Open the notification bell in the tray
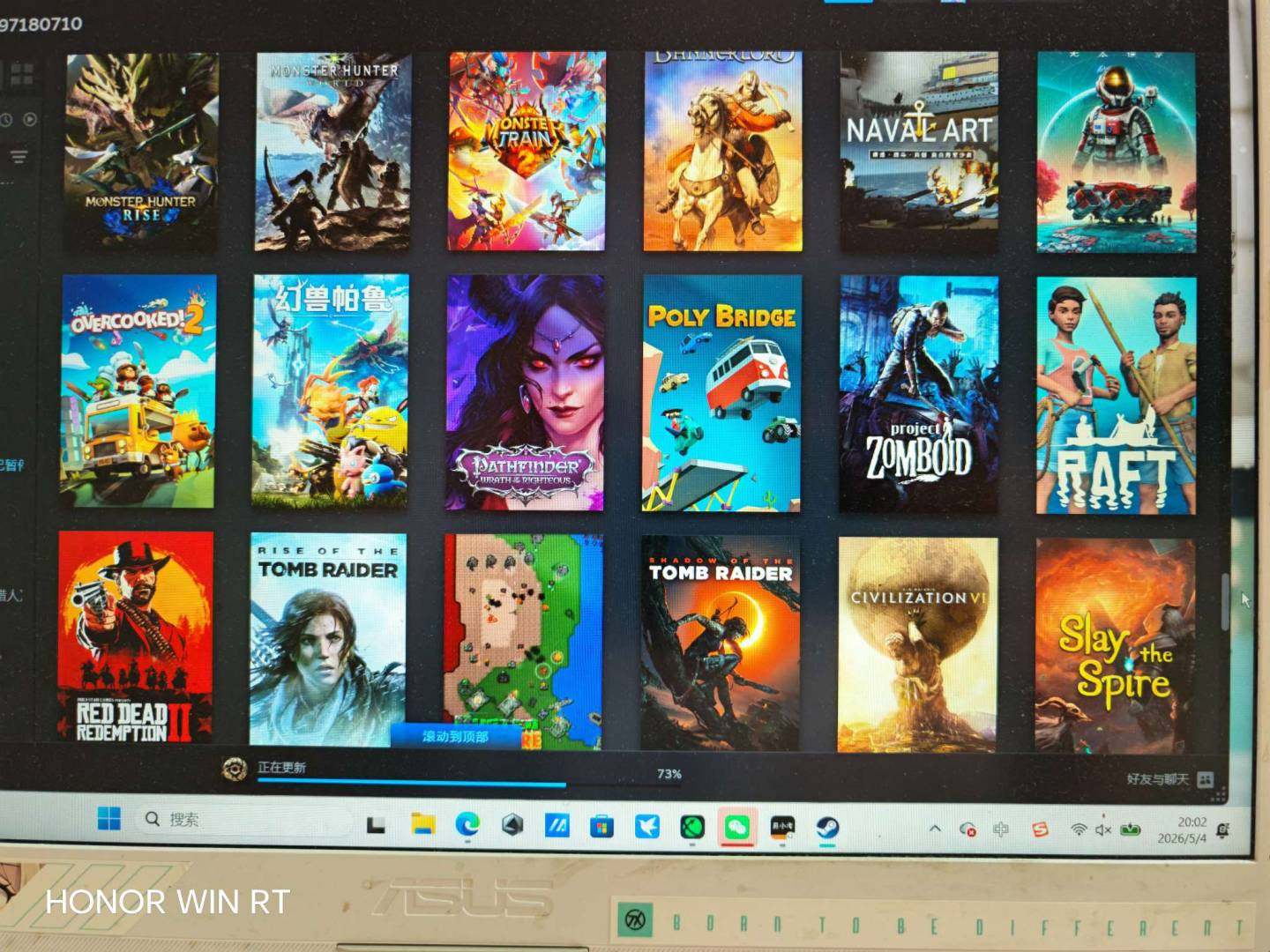 [x=1223, y=830]
